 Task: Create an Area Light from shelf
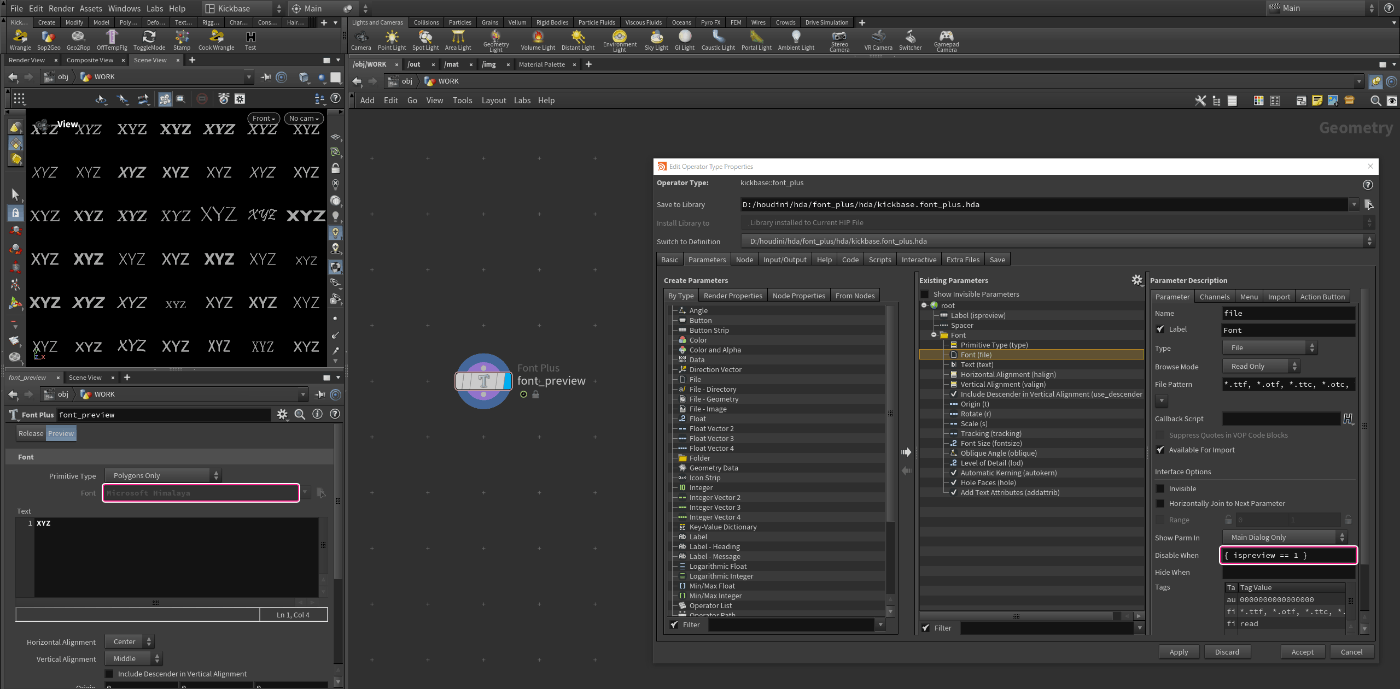pyautogui.click(x=458, y=40)
